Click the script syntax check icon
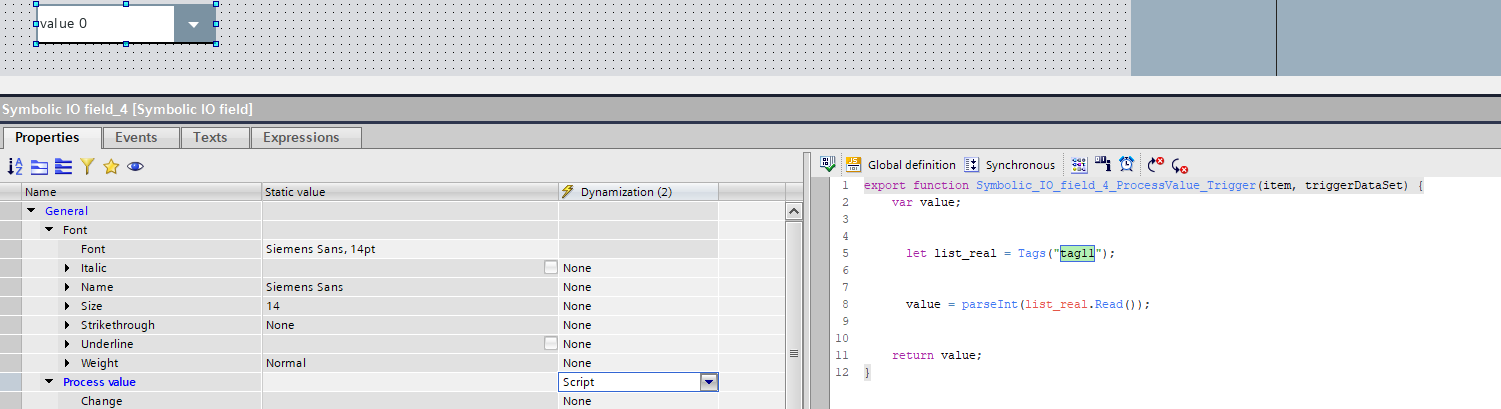The image size is (1501, 409). click(828, 165)
